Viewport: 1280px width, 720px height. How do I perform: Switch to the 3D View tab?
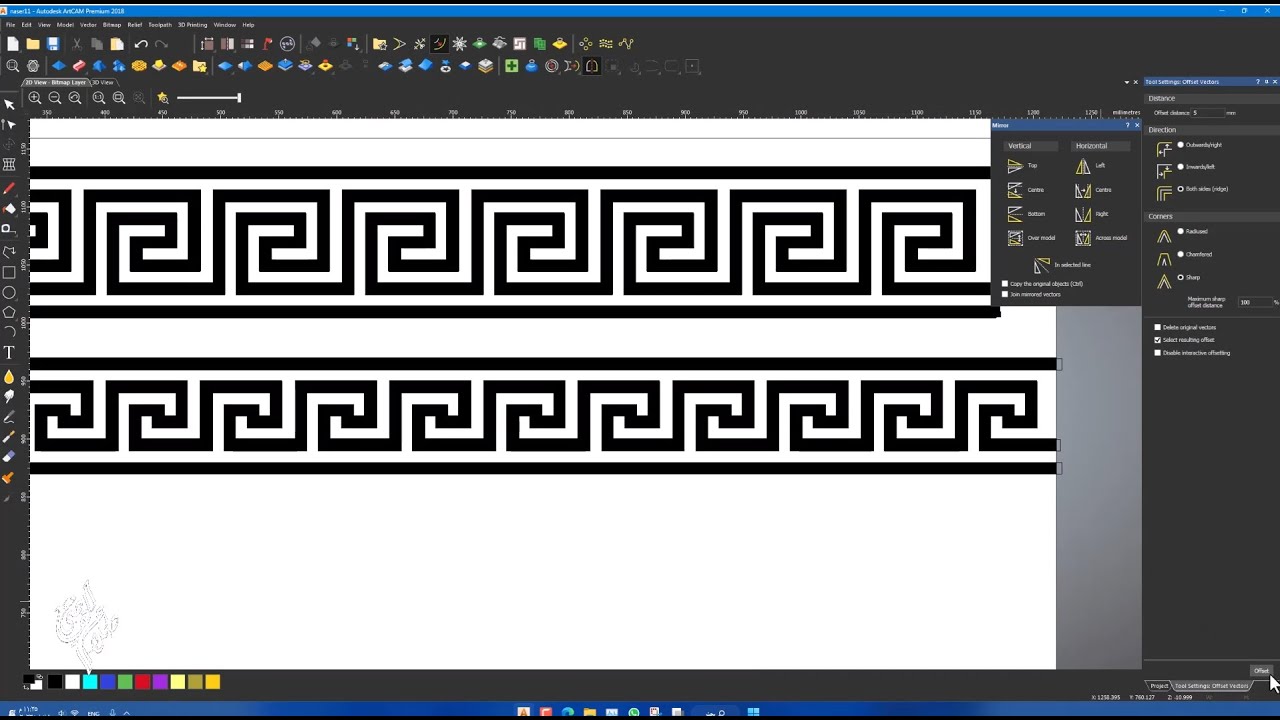pos(102,82)
